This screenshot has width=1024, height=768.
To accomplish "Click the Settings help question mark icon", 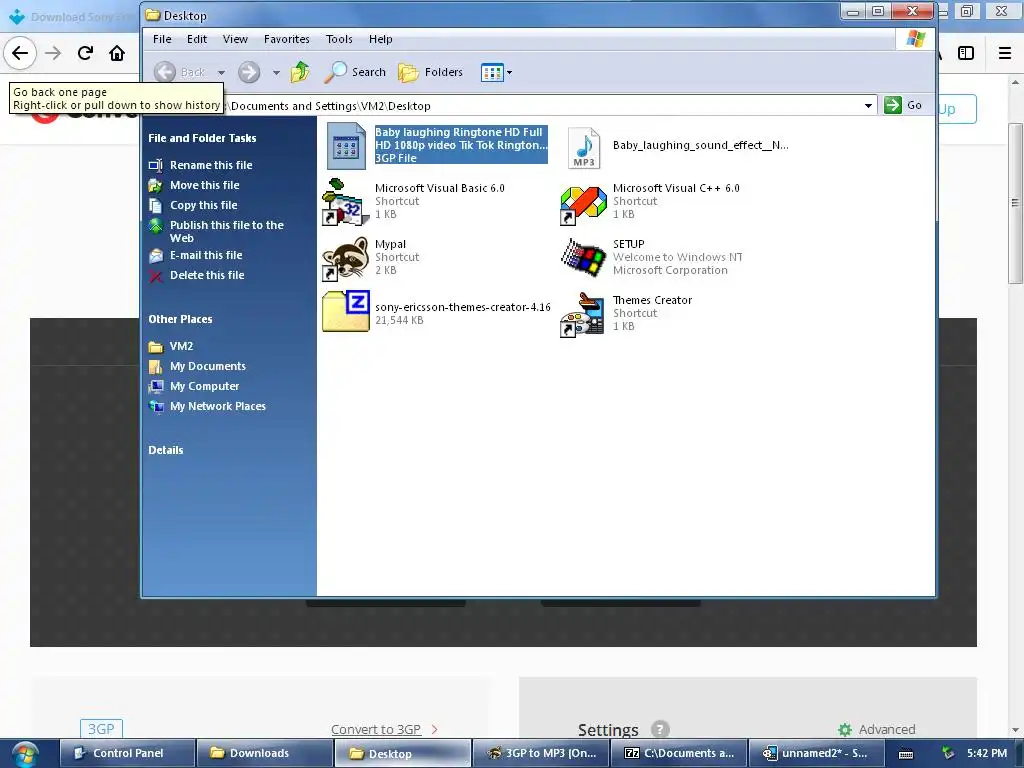I will click(x=660, y=729).
